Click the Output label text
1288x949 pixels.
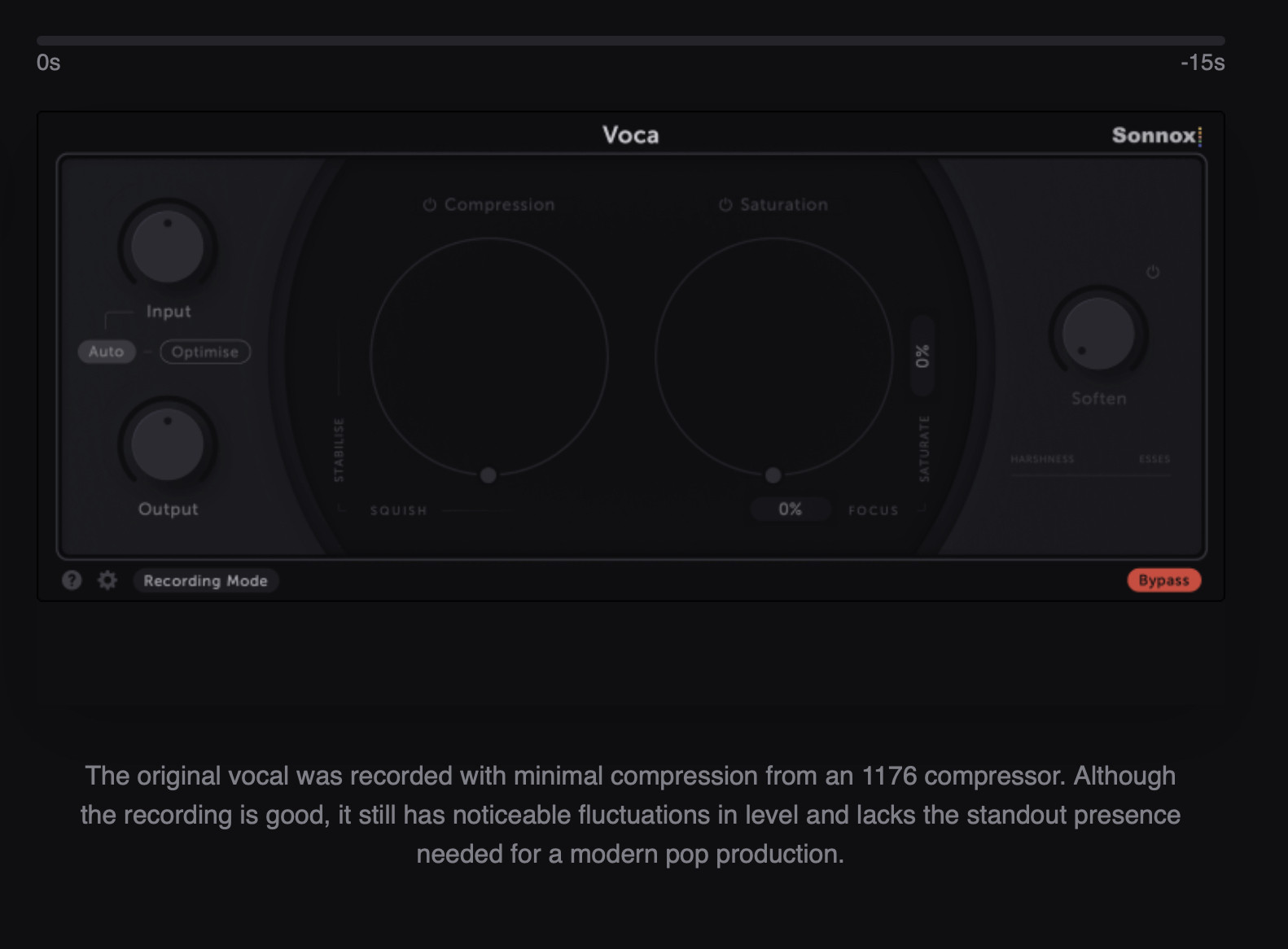coord(169,509)
